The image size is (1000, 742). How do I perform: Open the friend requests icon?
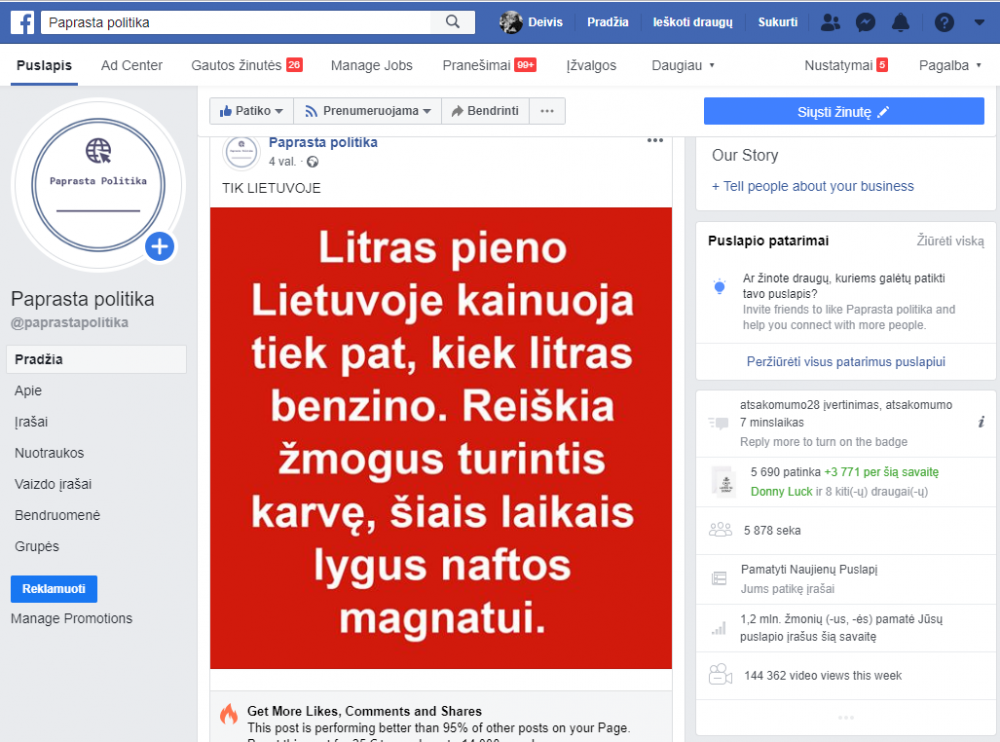[x=830, y=22]
